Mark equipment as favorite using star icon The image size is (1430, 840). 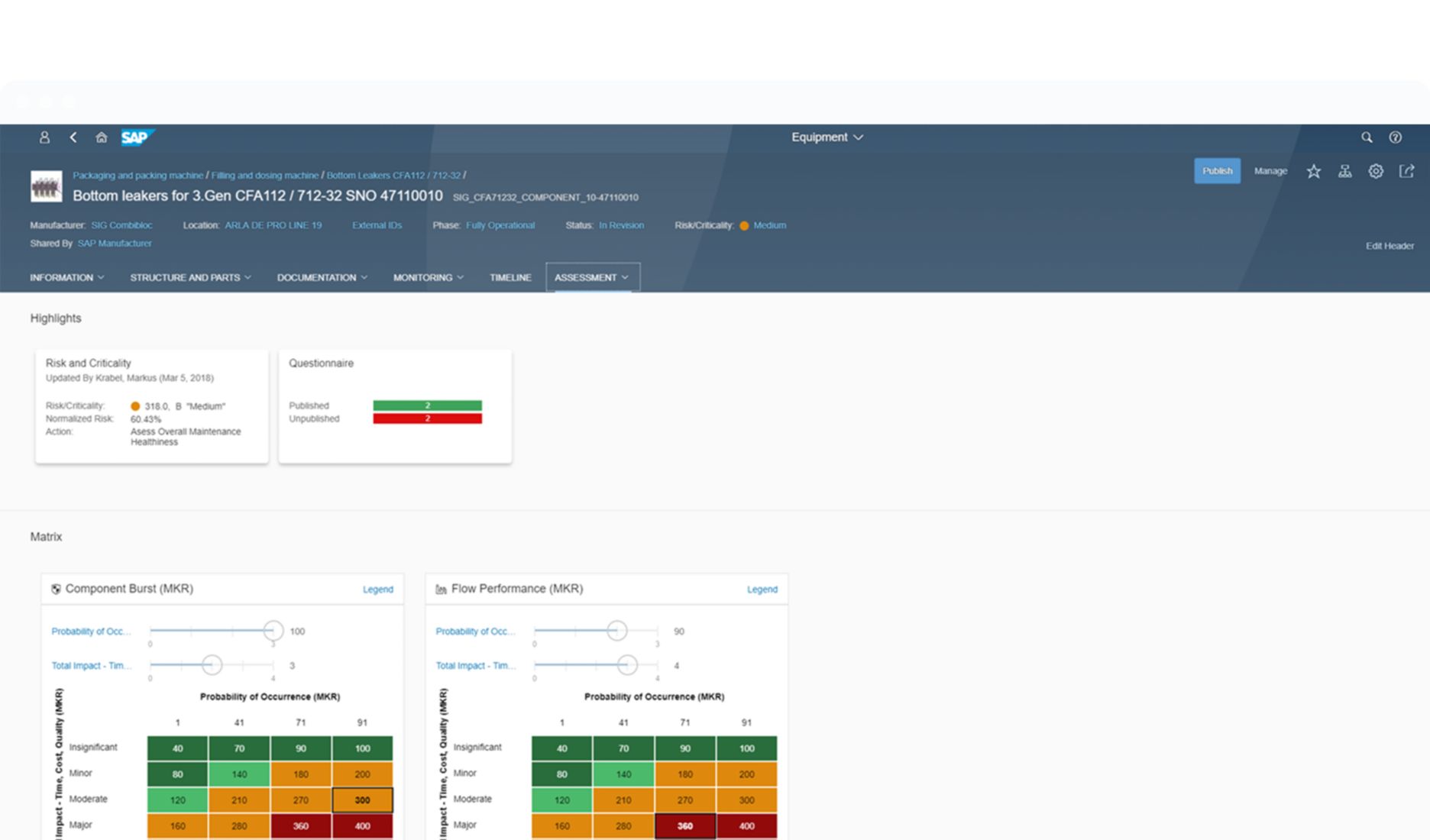tap(1313, 171)
